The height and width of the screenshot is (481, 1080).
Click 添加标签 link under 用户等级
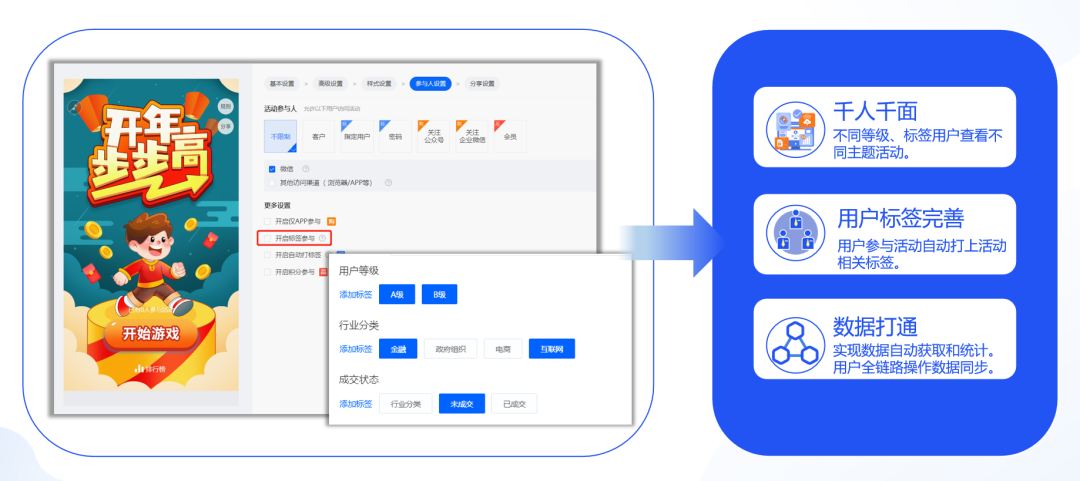coord(355,294)
